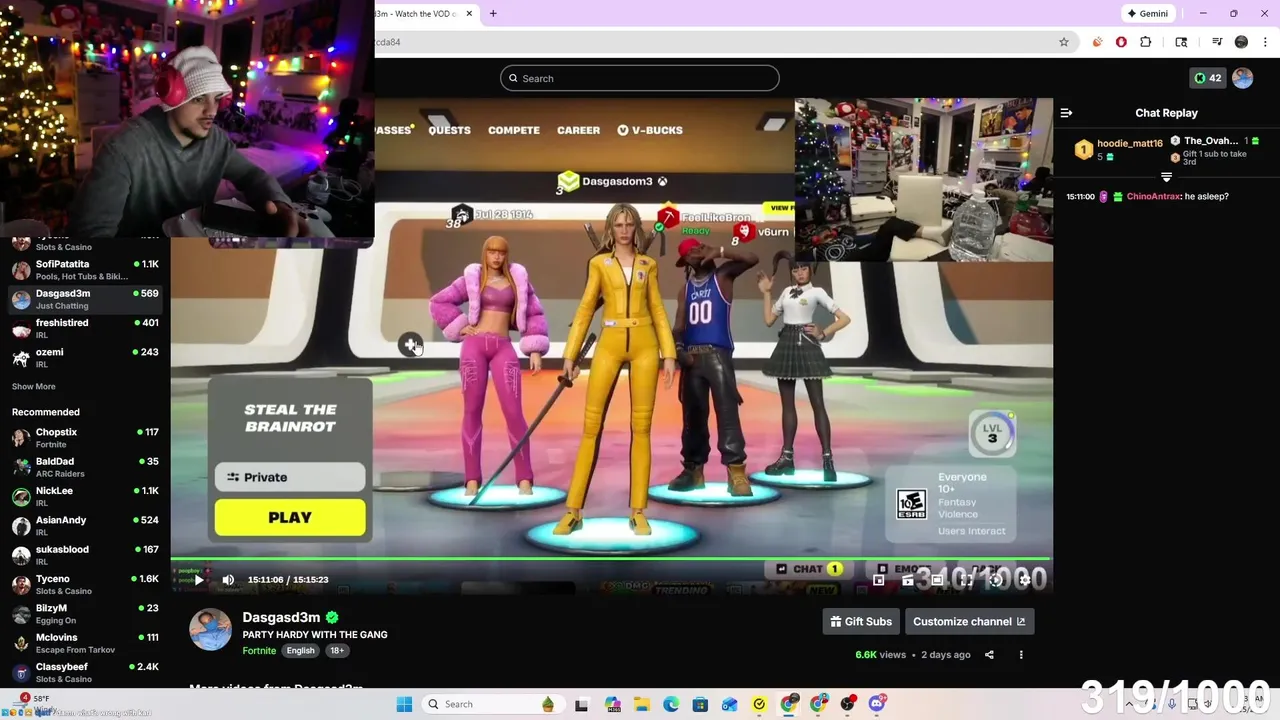Open recommended channel Mclovins
This screenshot has width=1280, height=720.
click(85, 643)
